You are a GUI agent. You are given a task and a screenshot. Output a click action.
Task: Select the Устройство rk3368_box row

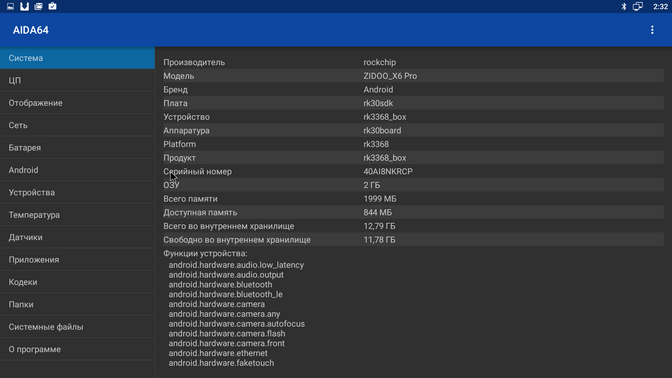point(413,117)
